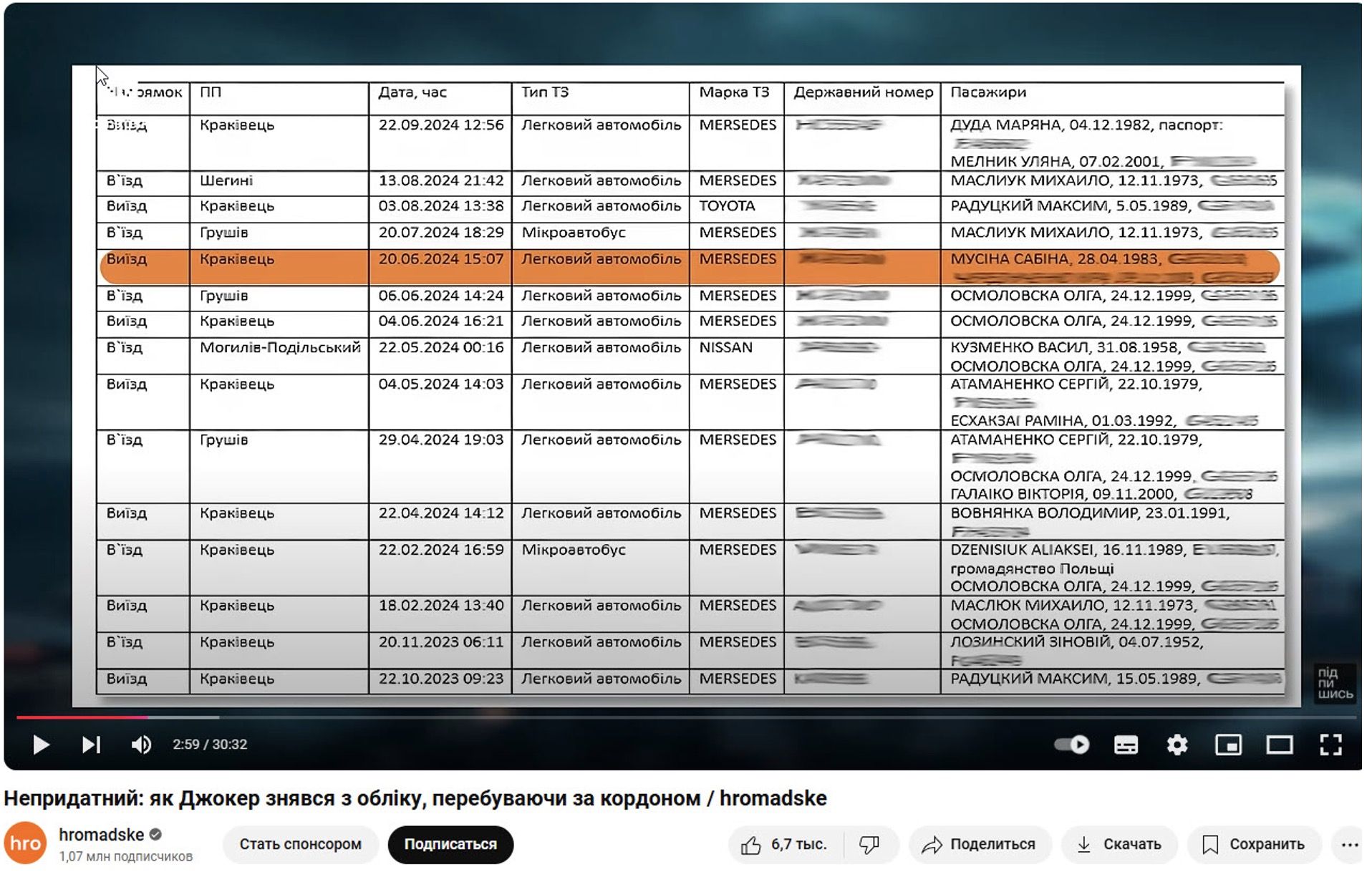Enter fullscreen mode
This screenshot has width=1372, height=872.
click(x=1330, y=745)
